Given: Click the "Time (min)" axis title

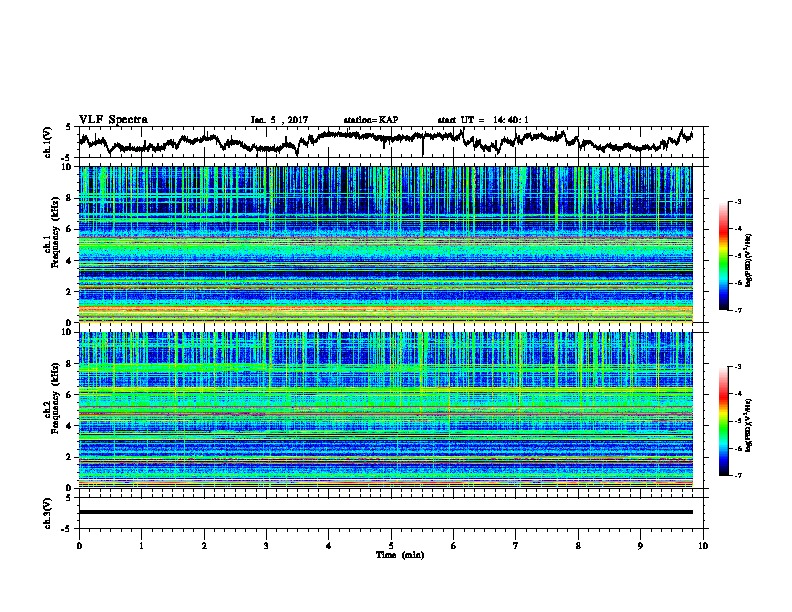Looking at the screenshot, I should point(400,555).
